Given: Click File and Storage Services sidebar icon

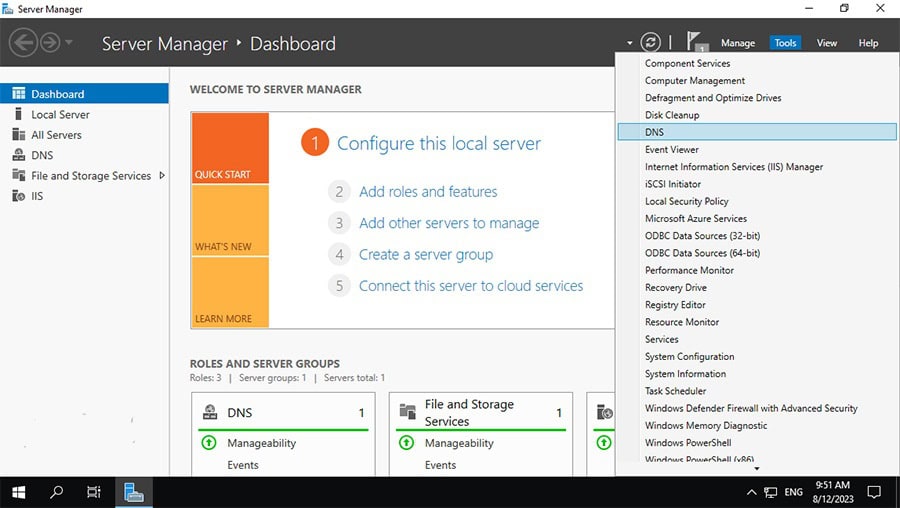Looking at the screenshot, I should [18, 175].
